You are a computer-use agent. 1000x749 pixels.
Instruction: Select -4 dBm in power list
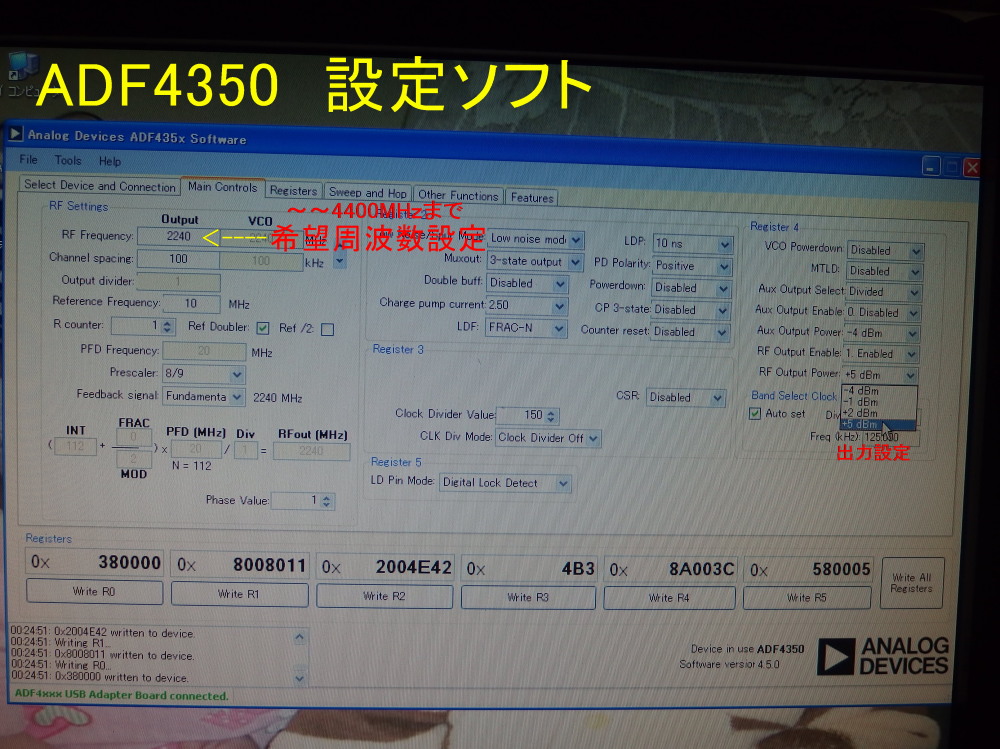[879, 390]
